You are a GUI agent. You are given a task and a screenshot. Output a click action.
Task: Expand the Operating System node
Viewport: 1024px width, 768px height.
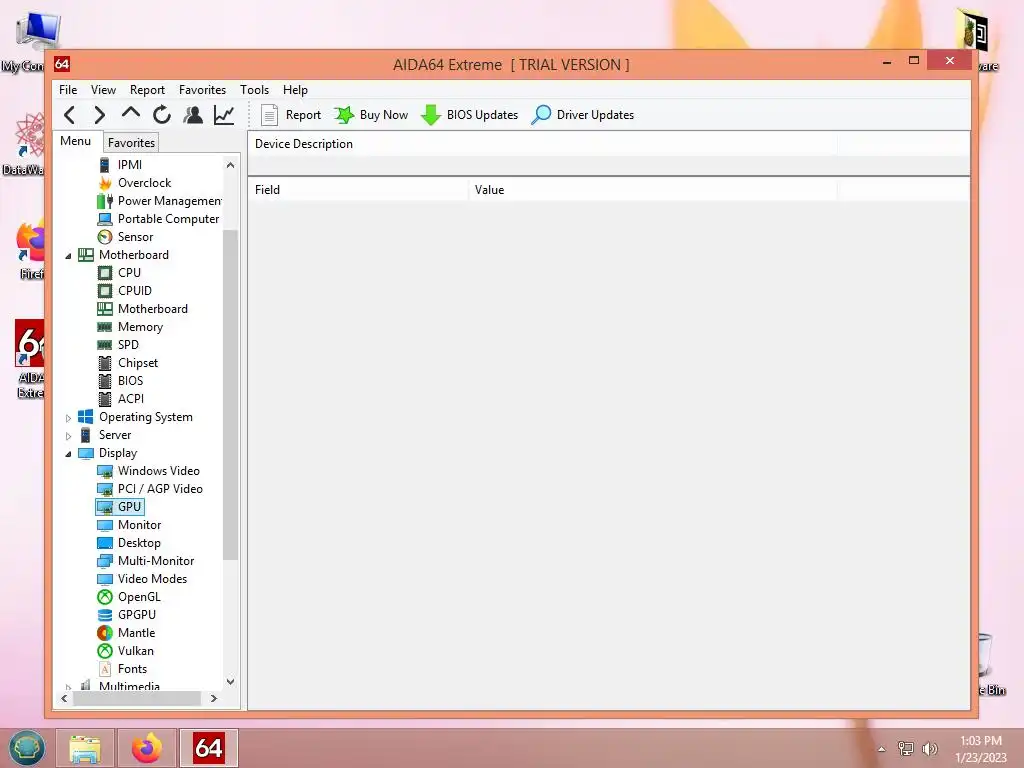click(x=68, y=418)
